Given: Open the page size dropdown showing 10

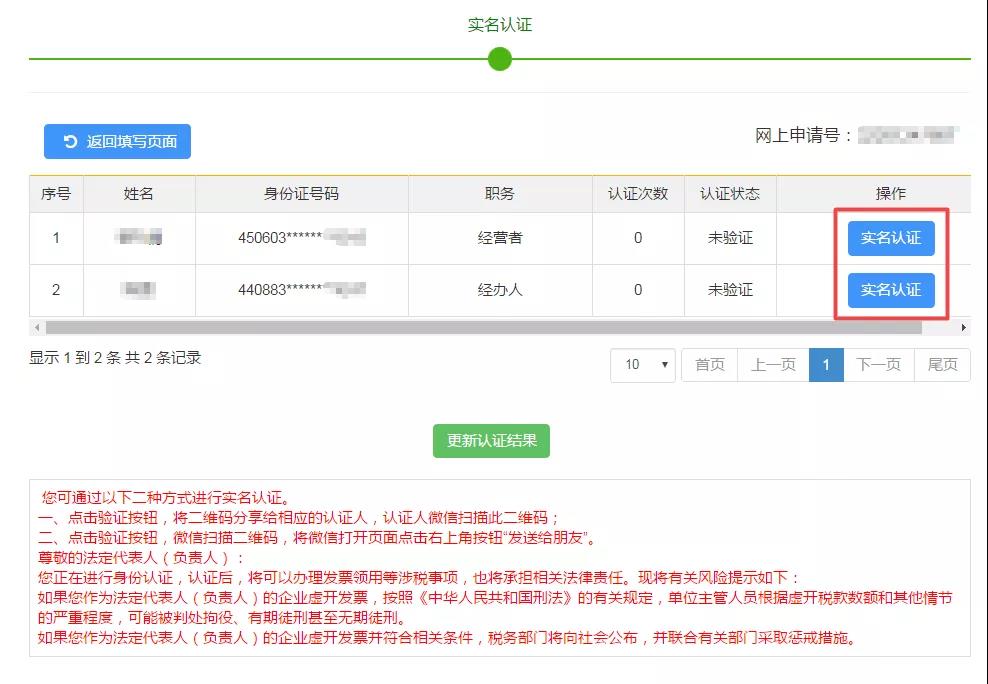Looking at the screenshot, I should 642,365.
